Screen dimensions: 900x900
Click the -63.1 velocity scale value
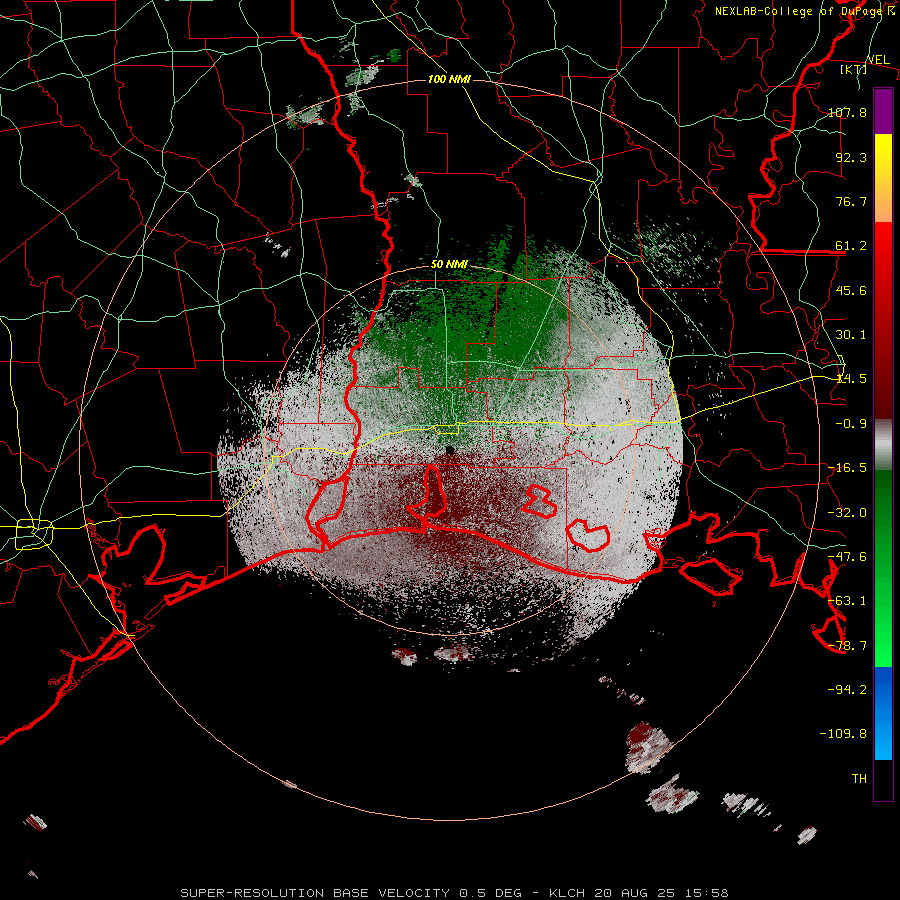(847, 601)
